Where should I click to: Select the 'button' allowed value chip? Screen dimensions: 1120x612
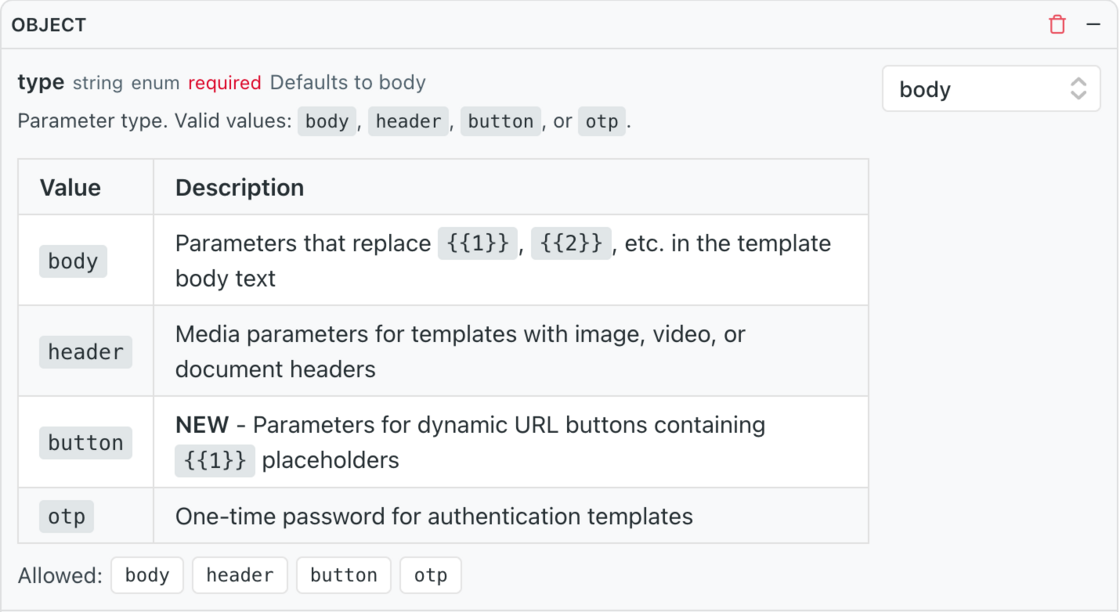[344, 575]
